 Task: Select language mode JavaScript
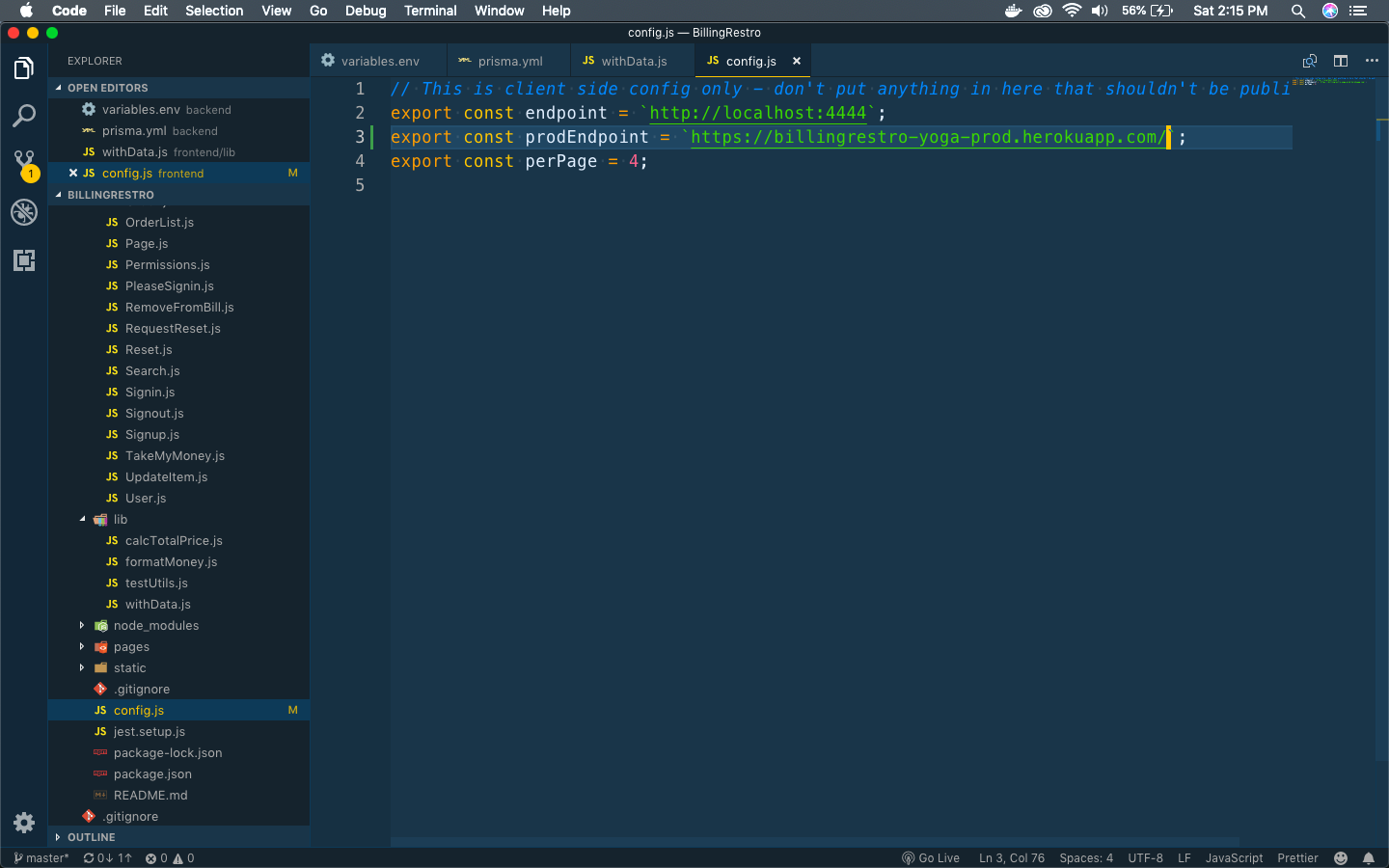coord(1234,858)
